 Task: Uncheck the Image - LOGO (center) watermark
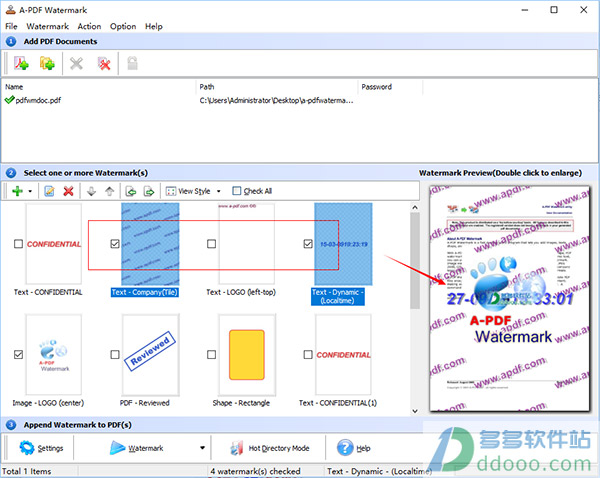click(18, 355)
